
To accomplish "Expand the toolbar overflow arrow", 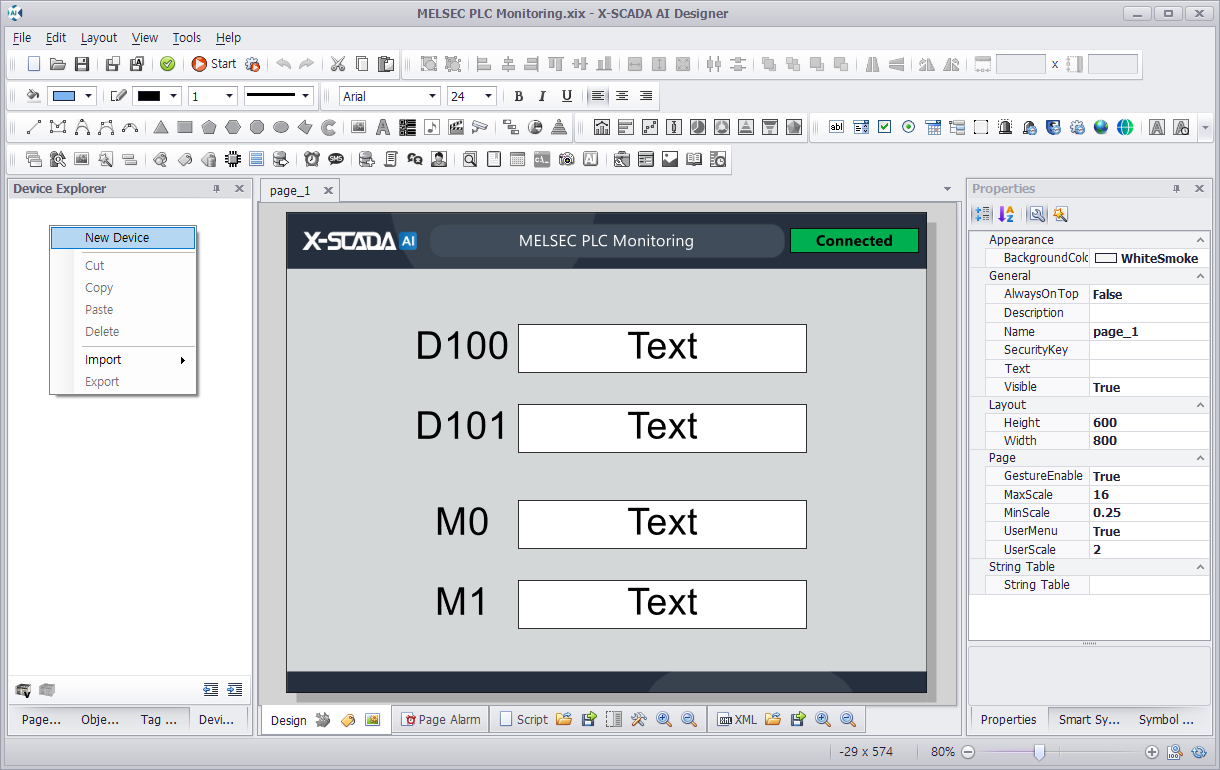I will (1205, 127).
